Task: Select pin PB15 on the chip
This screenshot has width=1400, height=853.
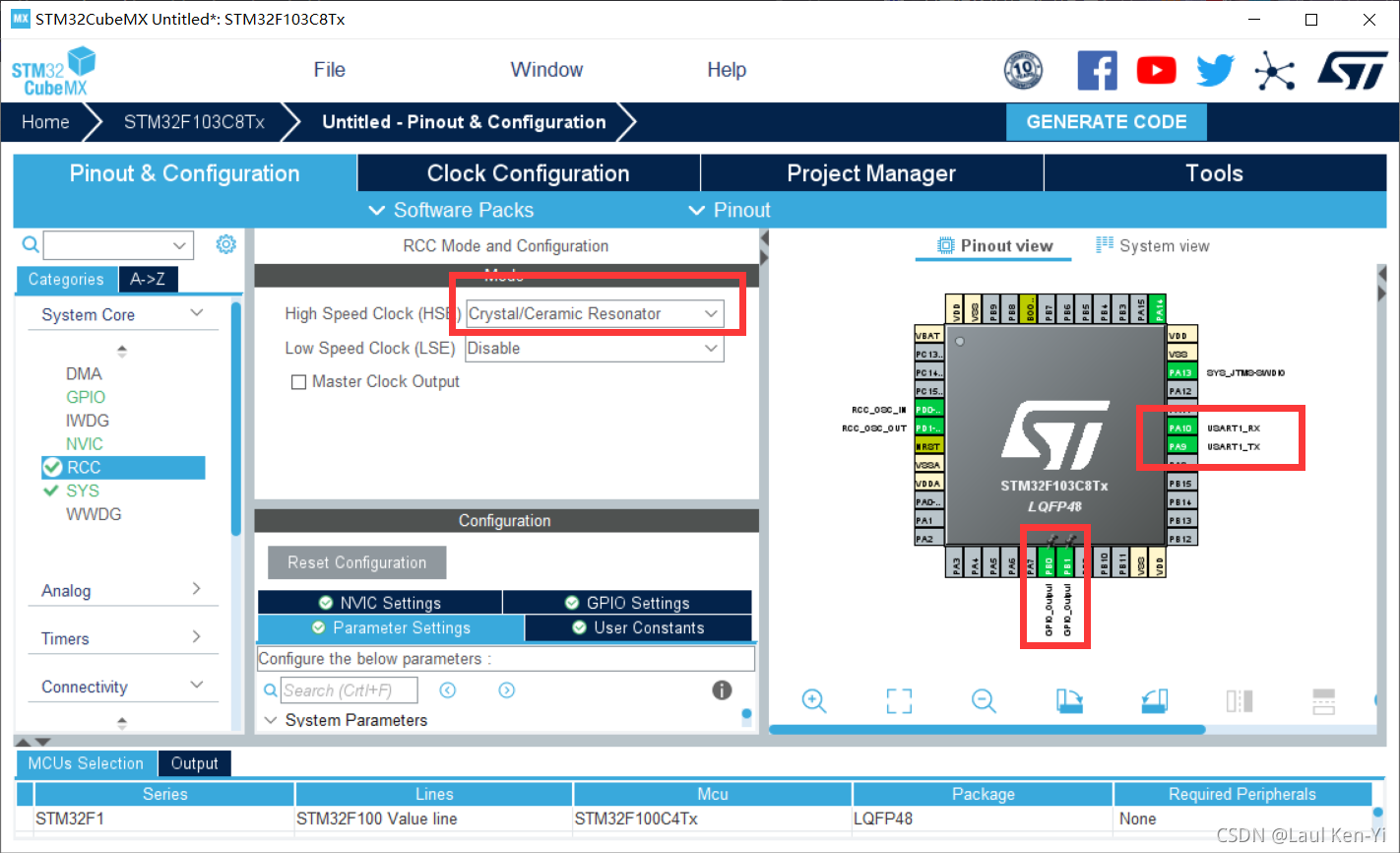Action: [x=1181, y=484]
